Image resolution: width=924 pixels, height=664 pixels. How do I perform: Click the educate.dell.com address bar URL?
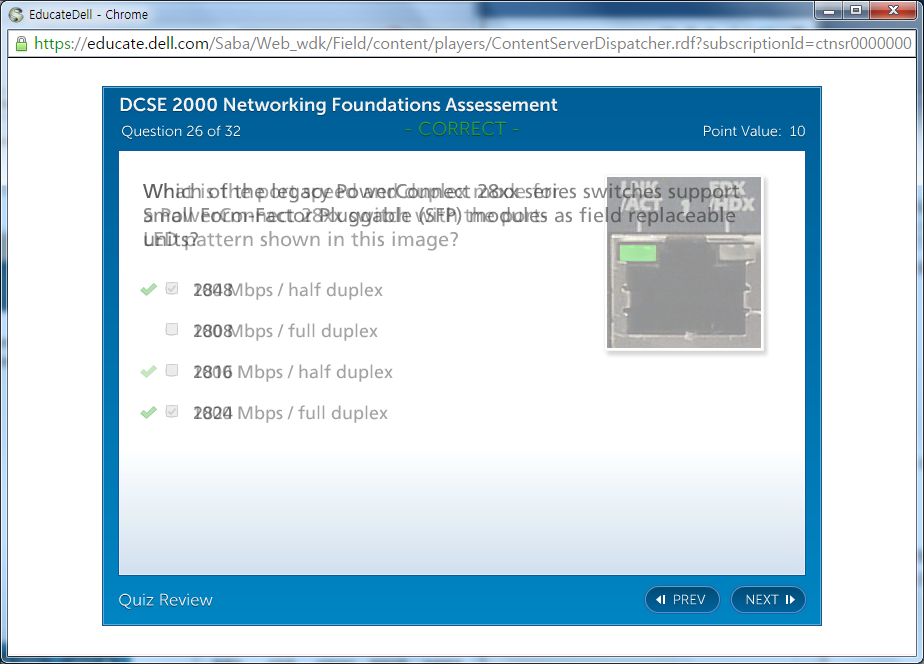(x=470, y=44)
